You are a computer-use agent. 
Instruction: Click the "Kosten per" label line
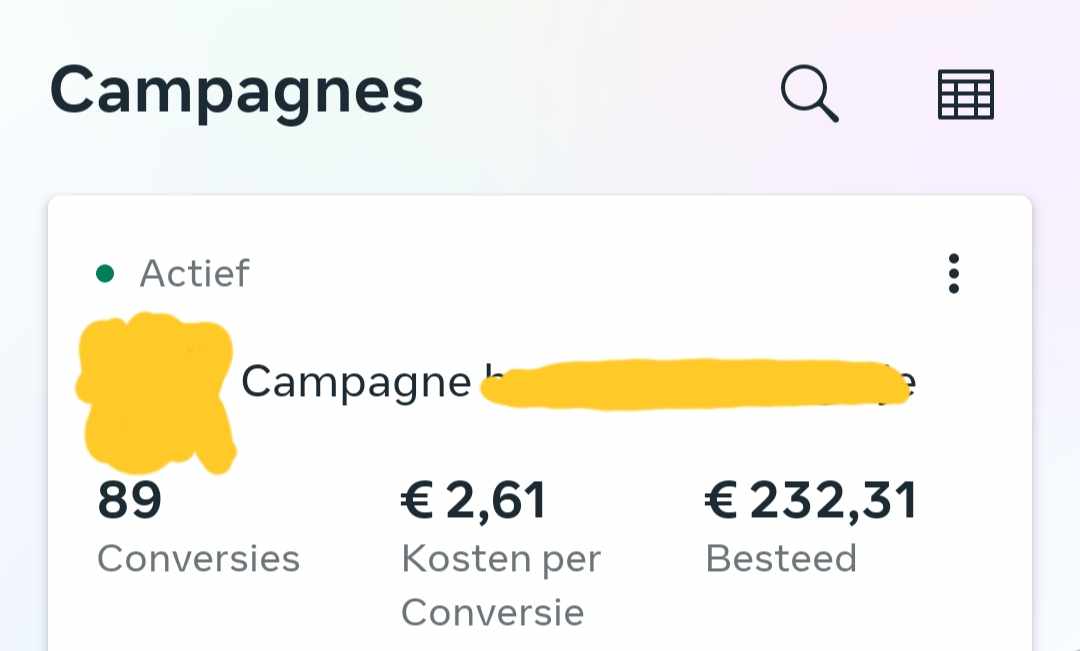500,559
